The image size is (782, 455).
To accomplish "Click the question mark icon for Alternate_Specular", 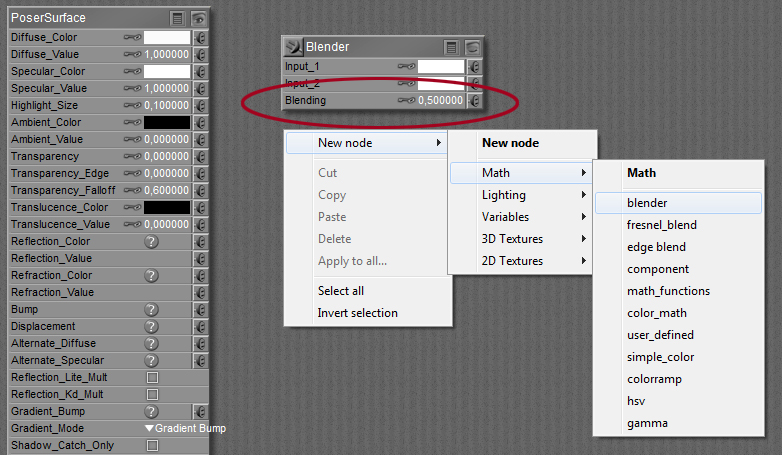I will coord(152,360).
